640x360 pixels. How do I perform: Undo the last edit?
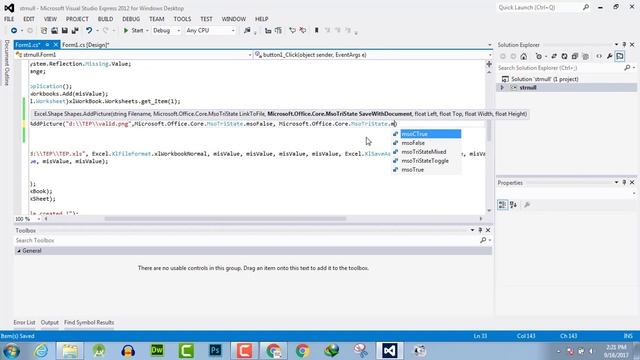[89, 31]
